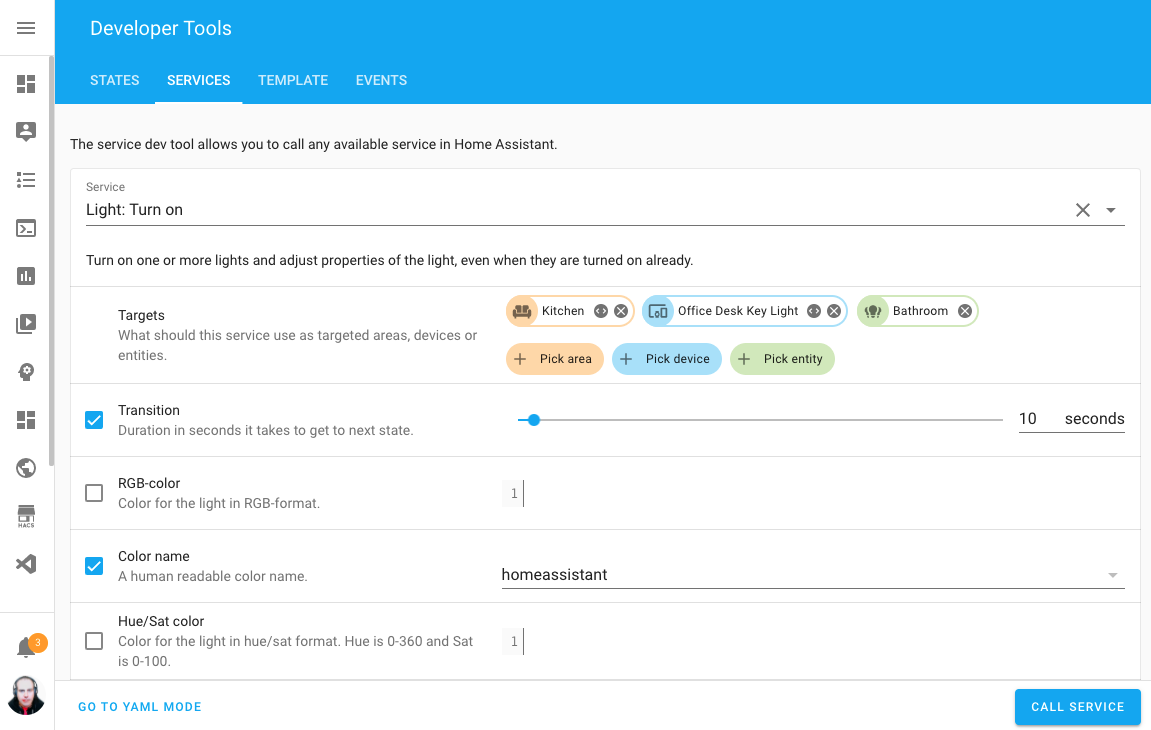Open the notifications bell with badge 3
Image resolution: width=1151 pixels, height=730 pixels.
click(26, 645)
